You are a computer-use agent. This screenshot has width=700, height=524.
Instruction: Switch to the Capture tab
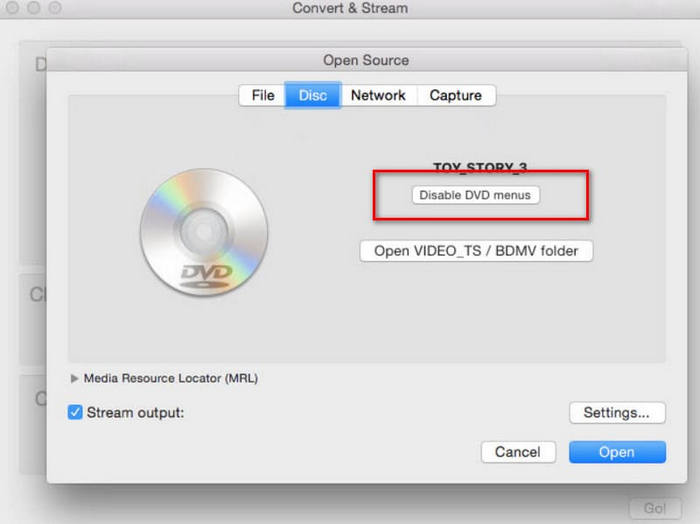tap(456, 95)
